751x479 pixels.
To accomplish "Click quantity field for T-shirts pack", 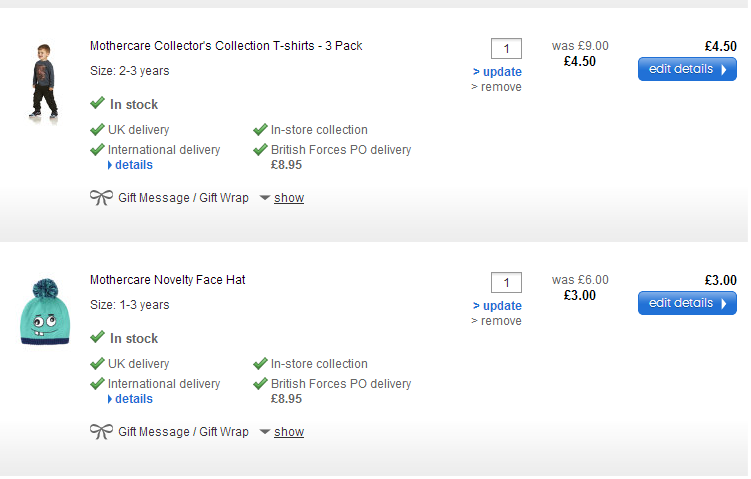I will [x=506, y=49].
